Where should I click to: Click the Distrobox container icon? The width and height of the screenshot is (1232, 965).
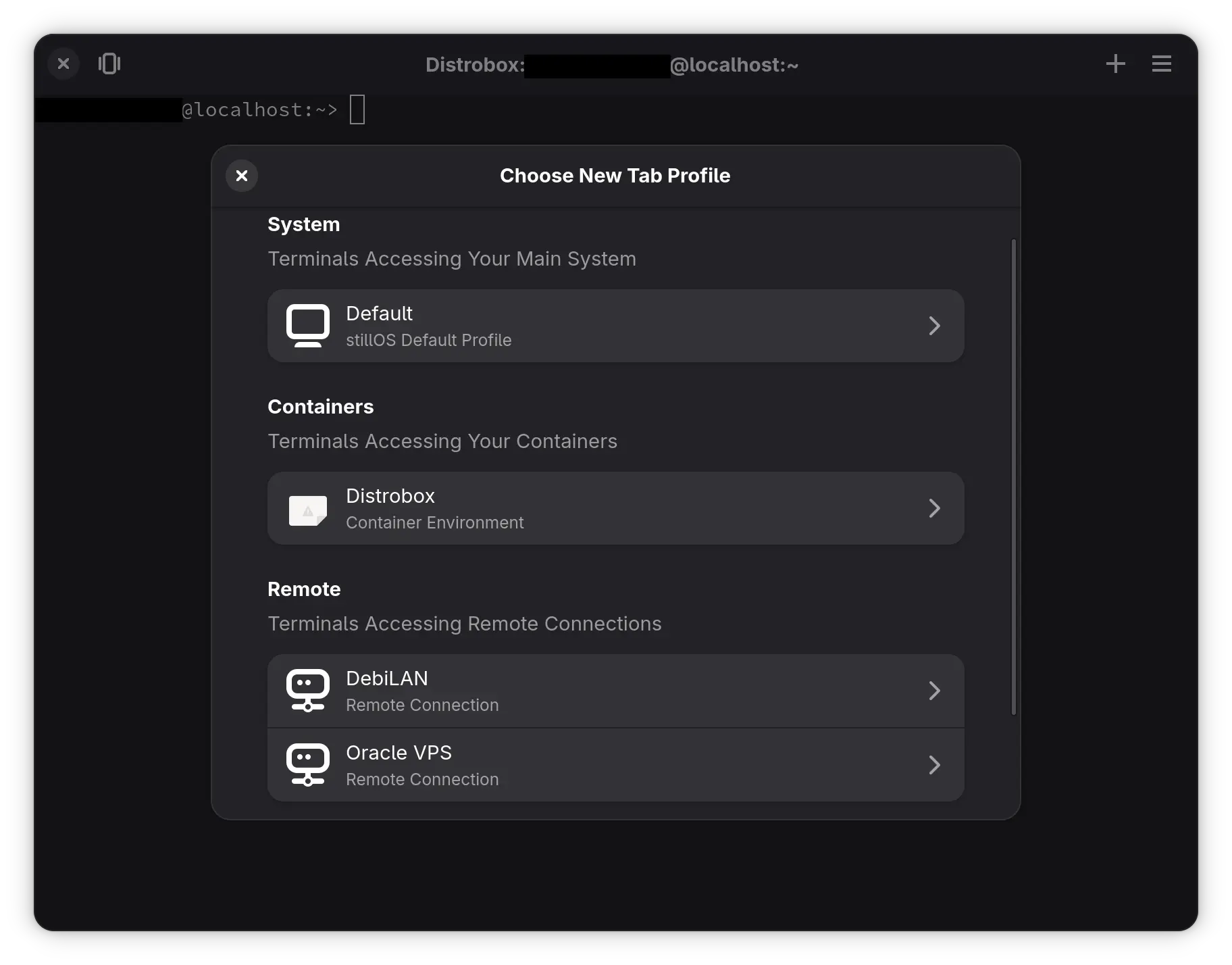click(x=308, y=510)
